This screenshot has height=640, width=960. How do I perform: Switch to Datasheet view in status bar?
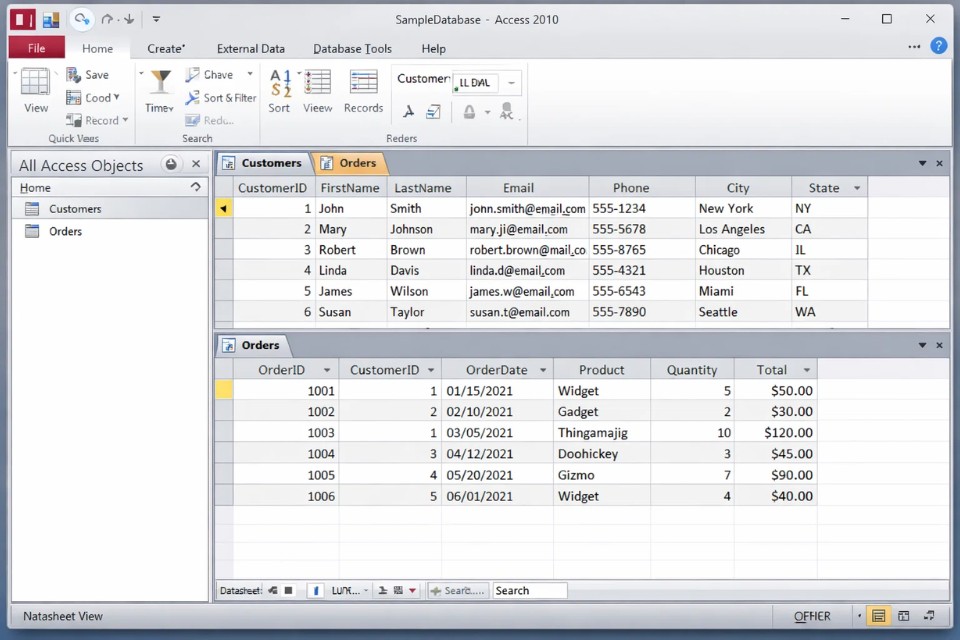pos(878,616)
